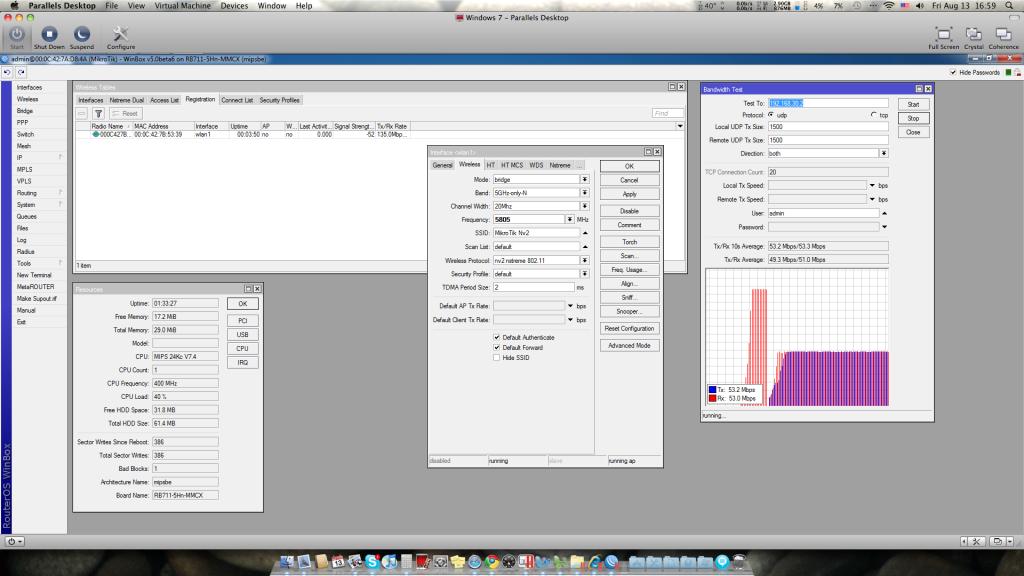
Task: Open Parallels Configure tool
Action: pyautogui.click(x=121, y=35)
